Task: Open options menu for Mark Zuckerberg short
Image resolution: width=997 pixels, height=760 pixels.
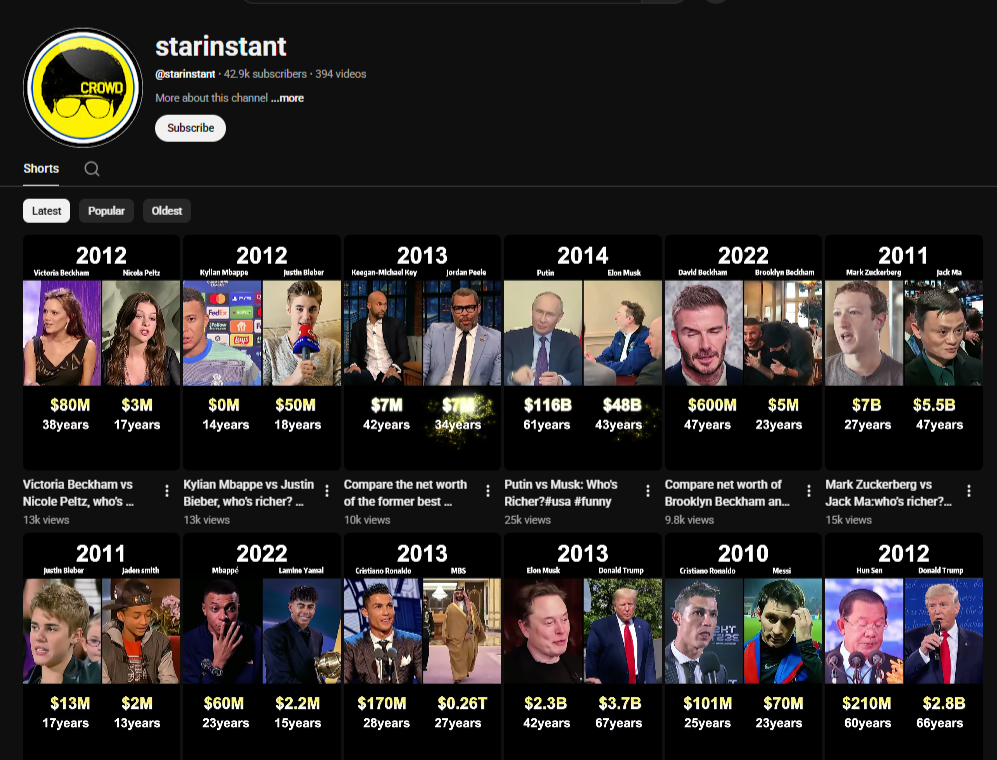Action: (x=969, y=491)
